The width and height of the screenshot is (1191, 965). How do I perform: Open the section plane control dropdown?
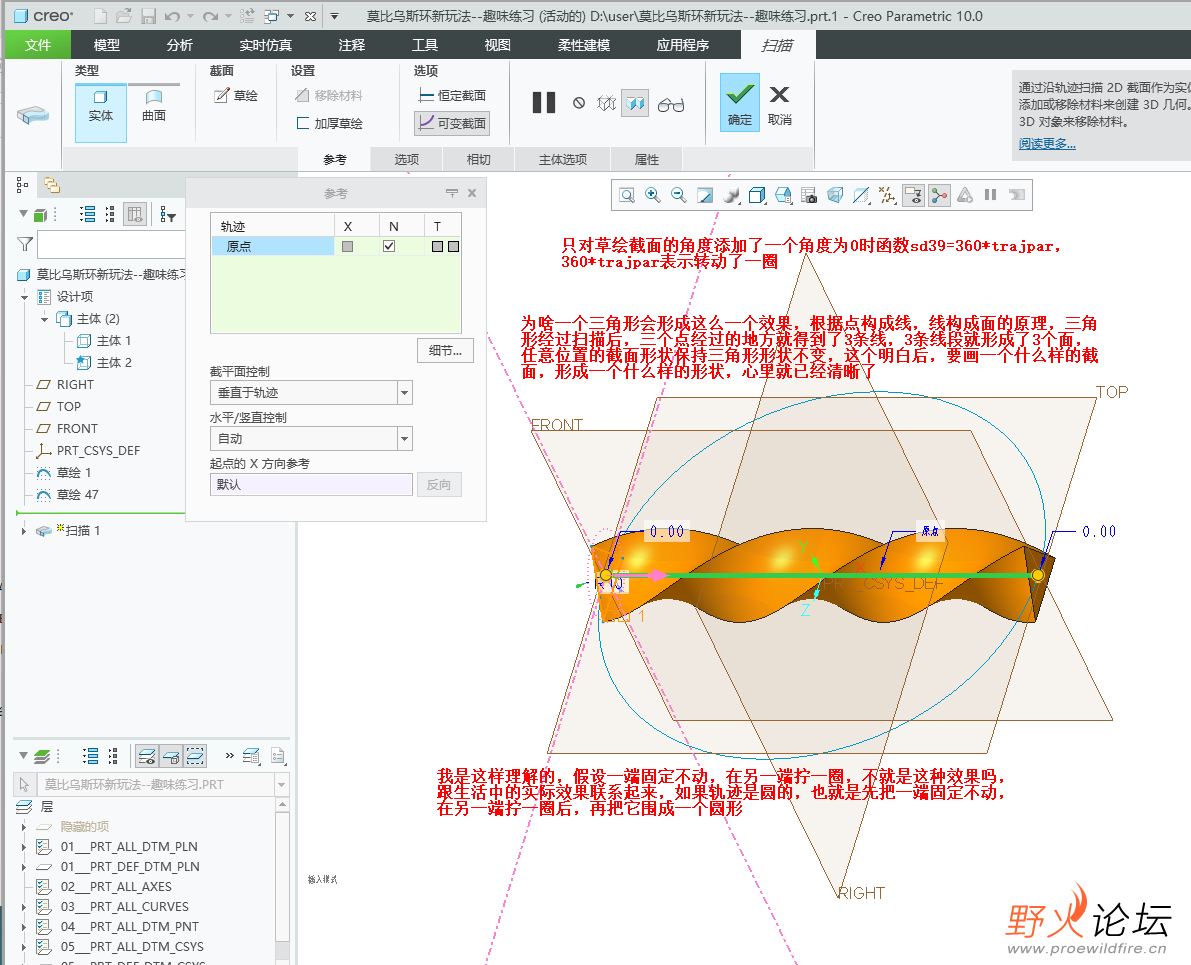[405, 393]
